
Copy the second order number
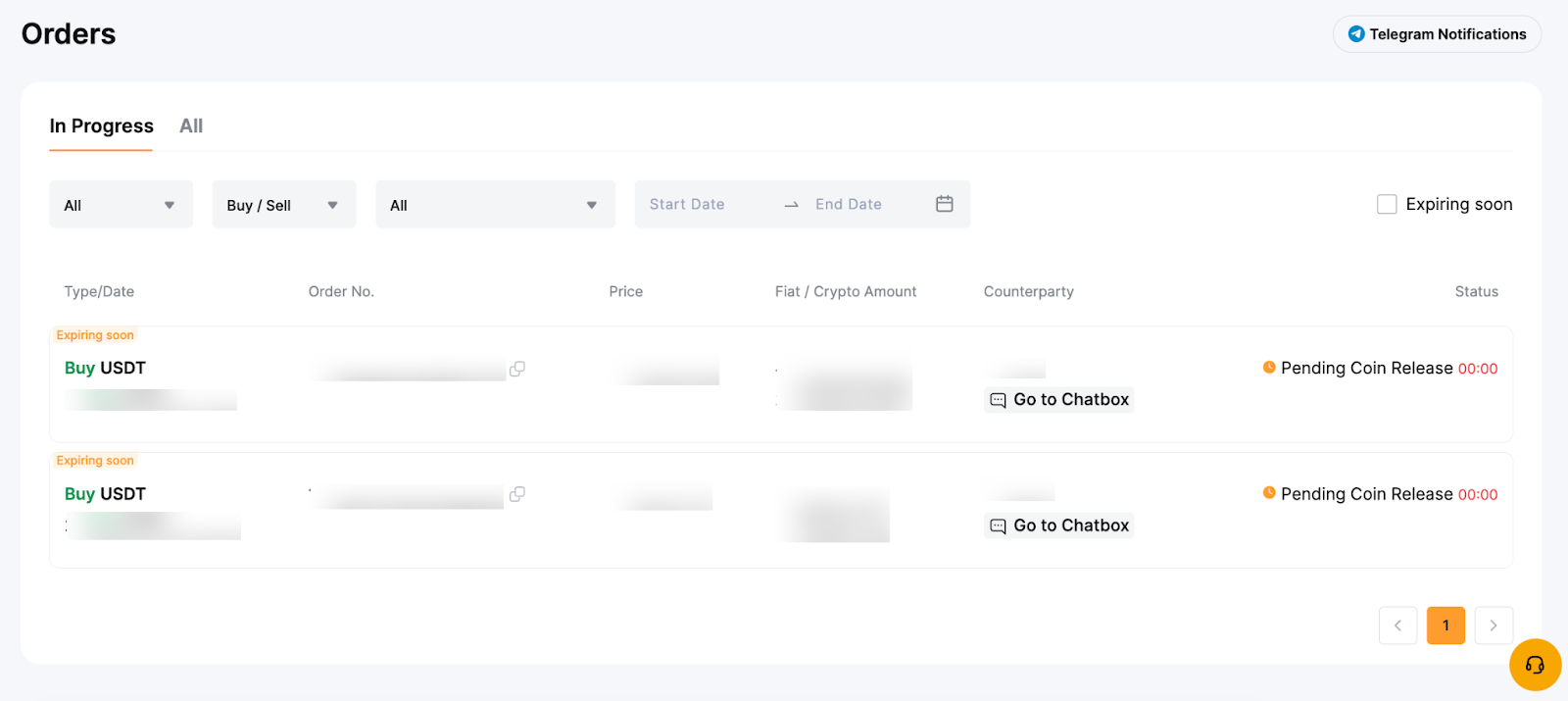516,494
